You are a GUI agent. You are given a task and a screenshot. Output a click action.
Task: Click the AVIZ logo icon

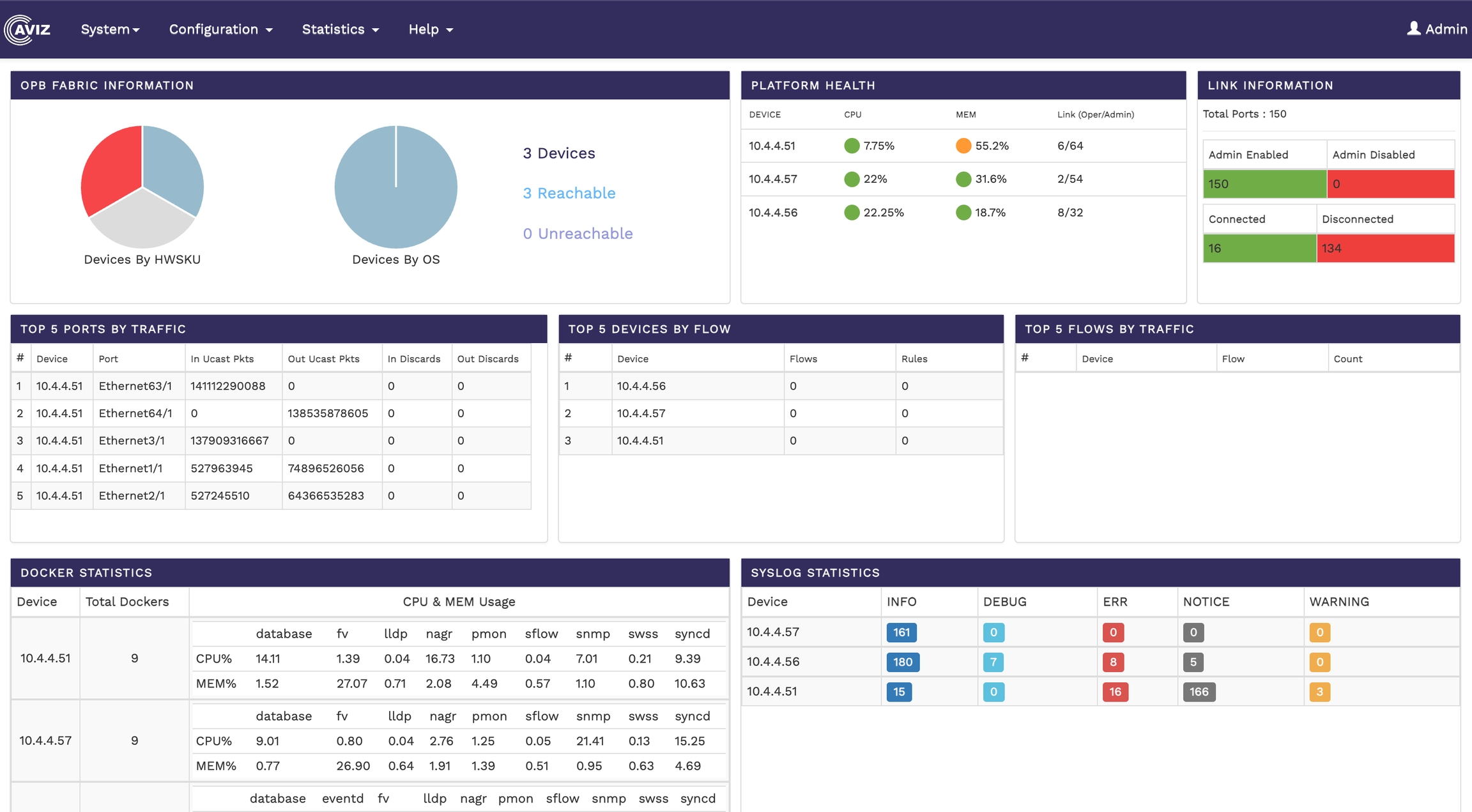tap(27, 29)
